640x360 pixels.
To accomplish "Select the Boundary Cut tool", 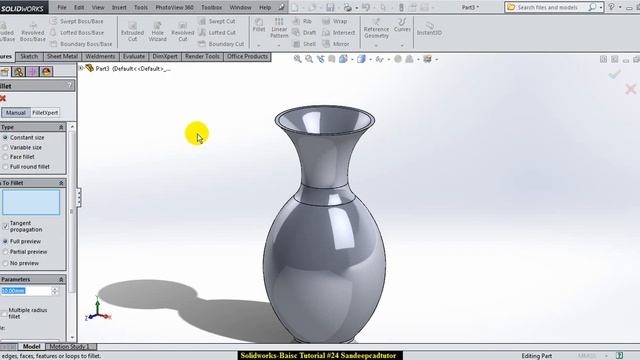I will [221, 44].
